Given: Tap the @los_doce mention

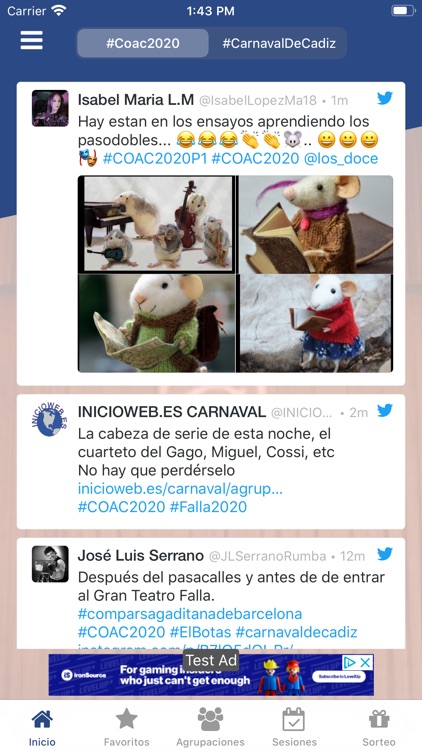Looking at the screenshot, I should point(341,159).
